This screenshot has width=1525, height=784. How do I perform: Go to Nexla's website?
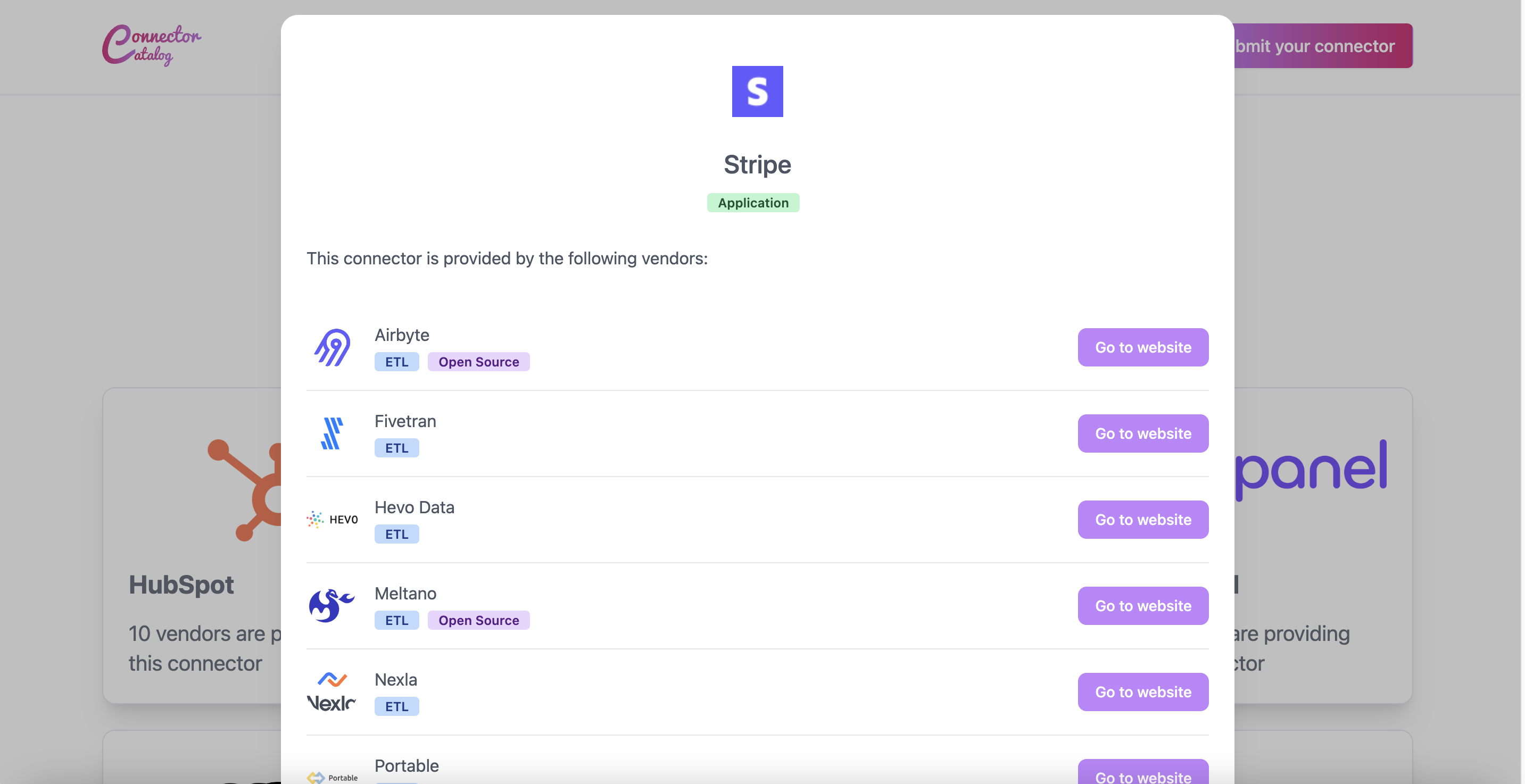(1142, 691)
